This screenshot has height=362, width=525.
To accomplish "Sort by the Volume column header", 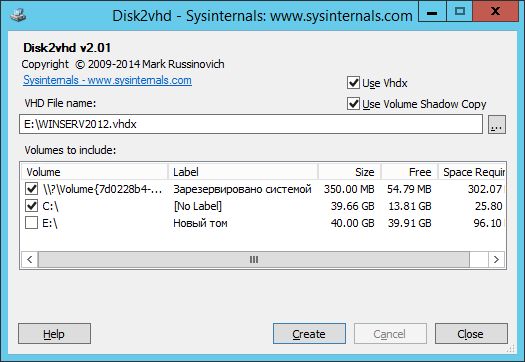I will click(x=94, y=172).
